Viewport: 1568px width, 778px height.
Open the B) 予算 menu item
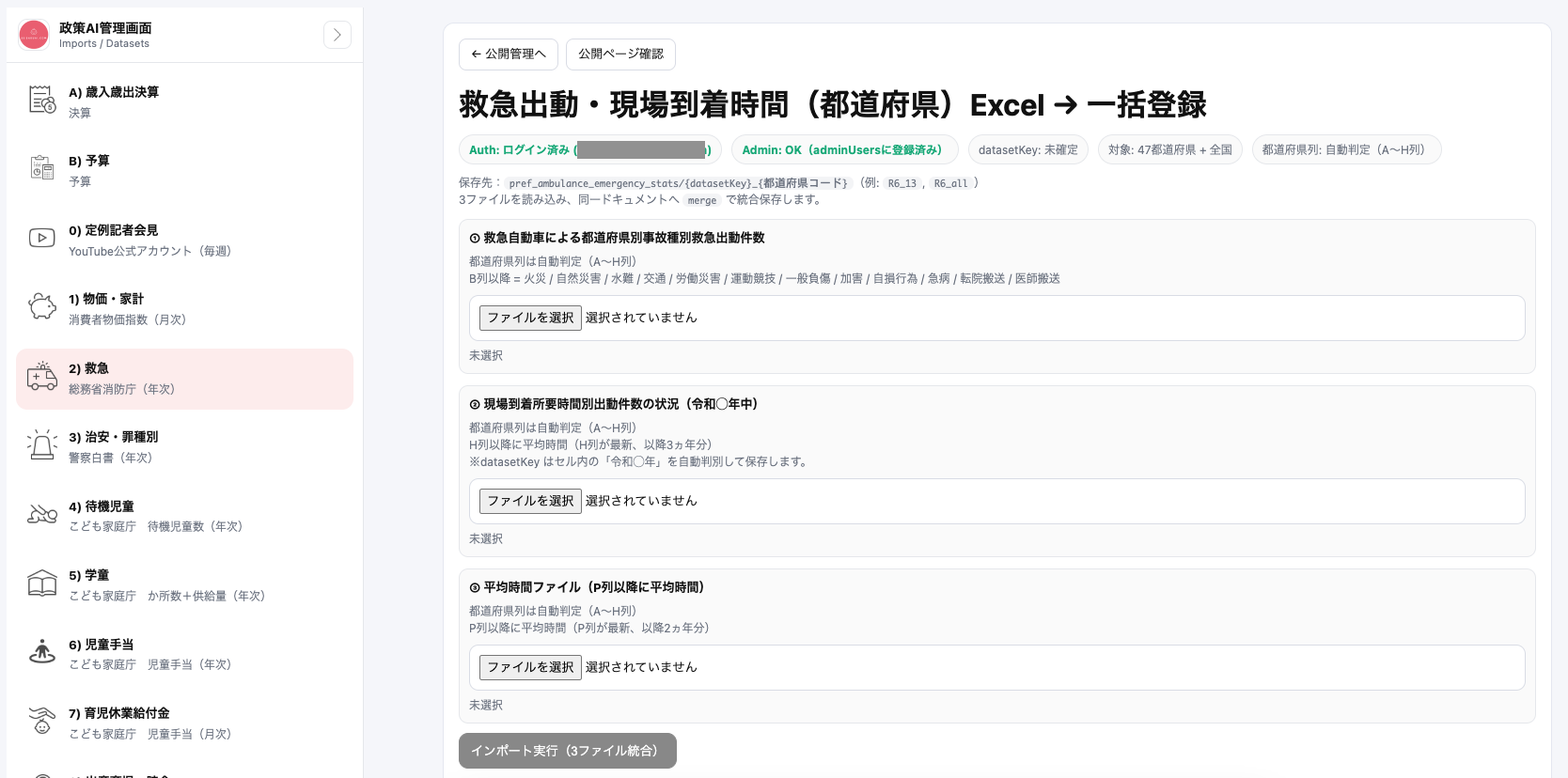pos(184,171)
